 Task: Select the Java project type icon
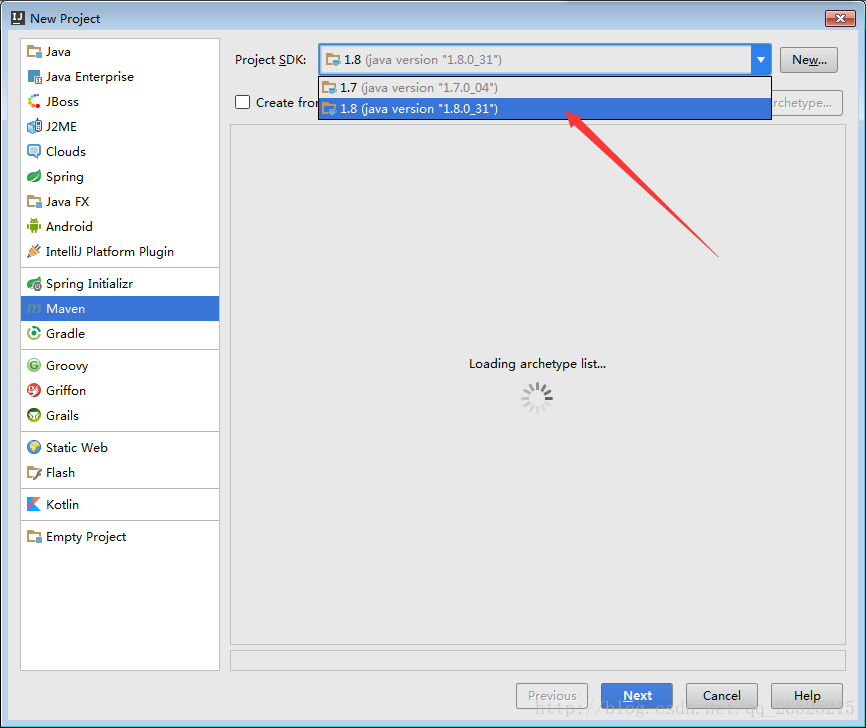[x=34, y=51]
